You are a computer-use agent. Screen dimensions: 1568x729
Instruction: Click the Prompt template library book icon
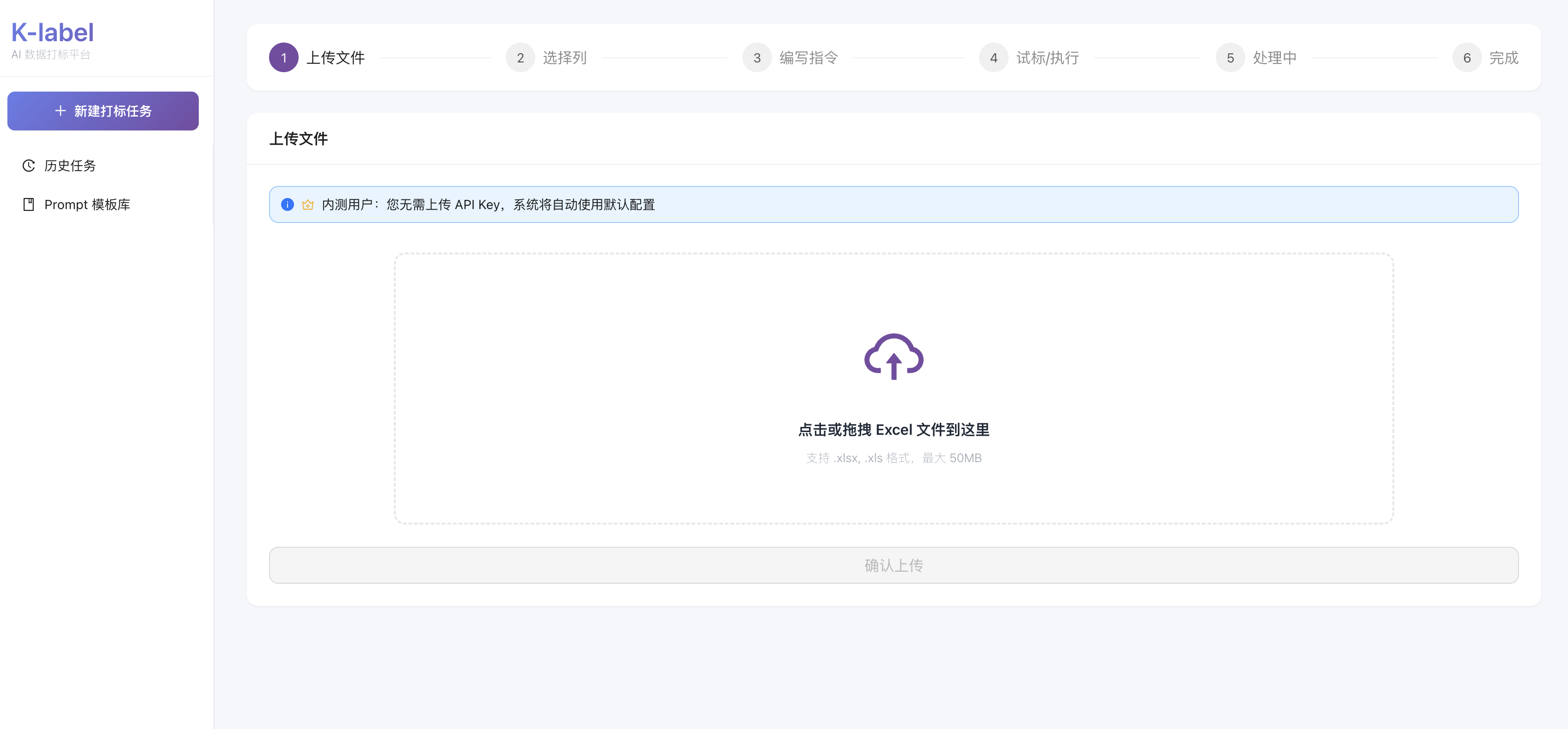coord(29,204)
